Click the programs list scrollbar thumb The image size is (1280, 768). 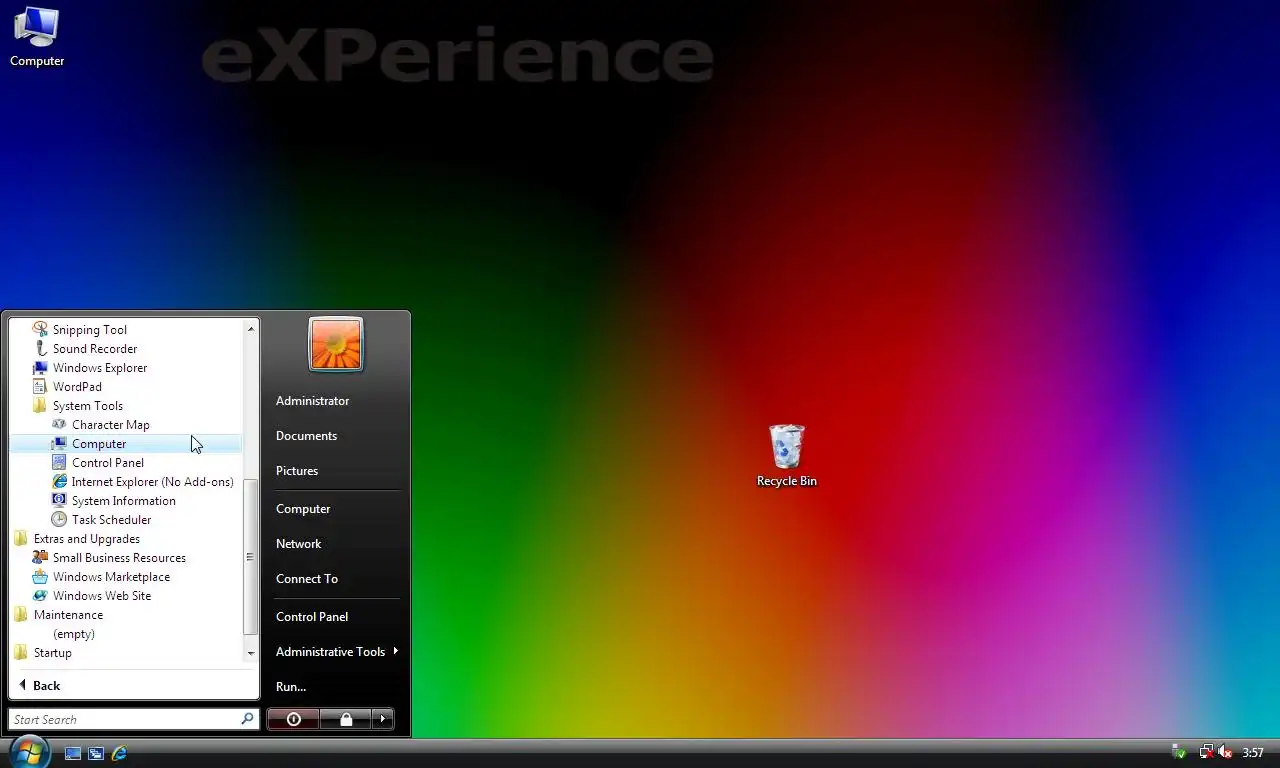251,556
